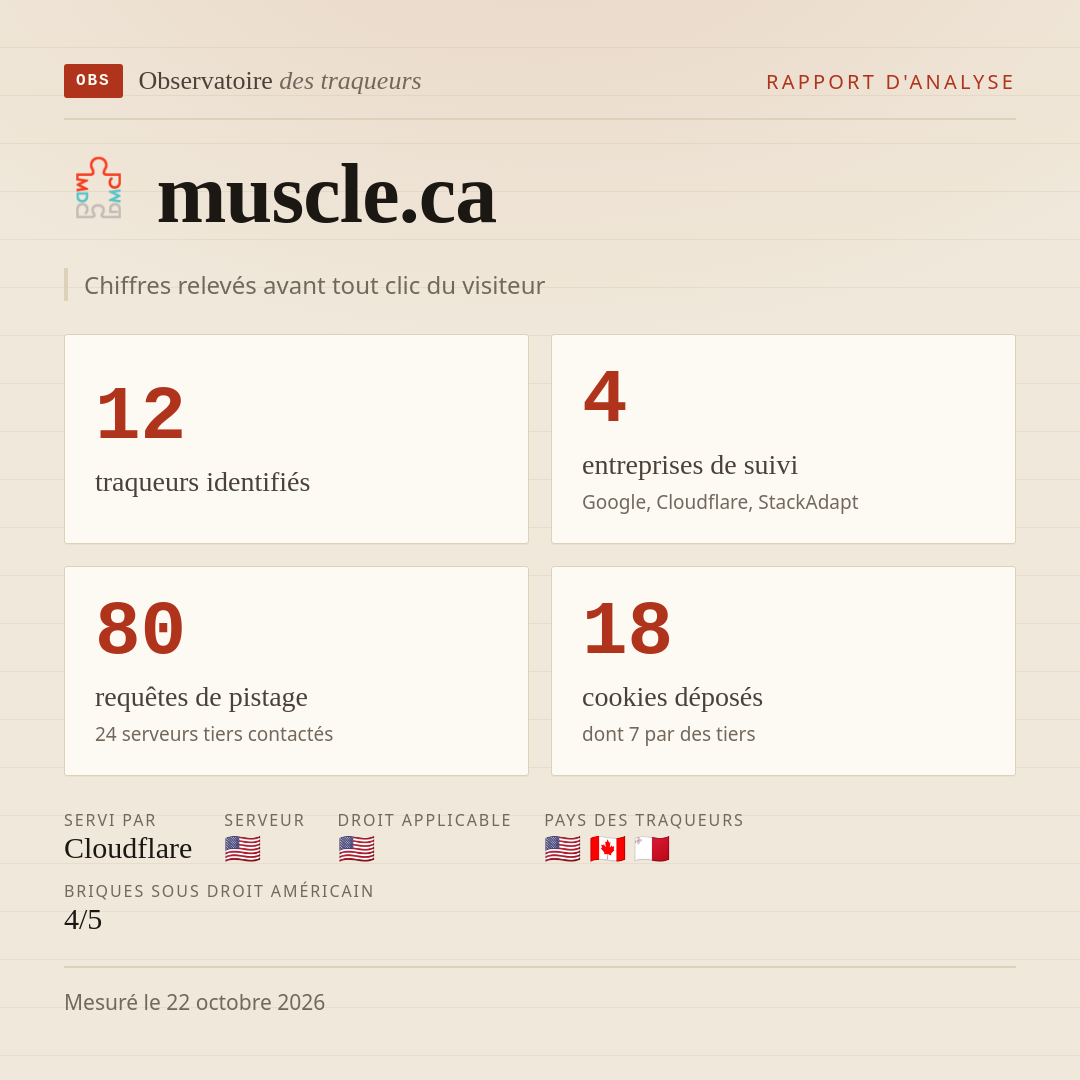Click 24 serveurs tiers contactés text
Screen dimensions: 1080x1080
(x=214, y=734)
